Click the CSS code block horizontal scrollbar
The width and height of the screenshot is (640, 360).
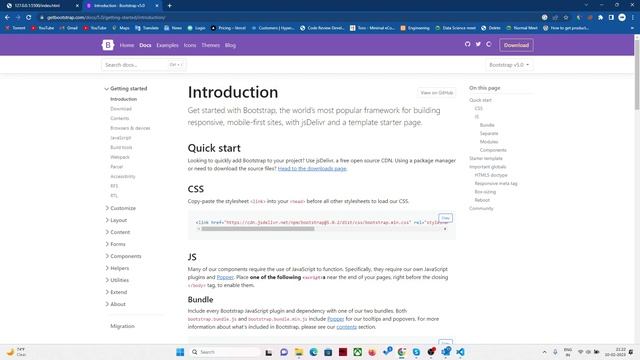[x=258, y=229]
